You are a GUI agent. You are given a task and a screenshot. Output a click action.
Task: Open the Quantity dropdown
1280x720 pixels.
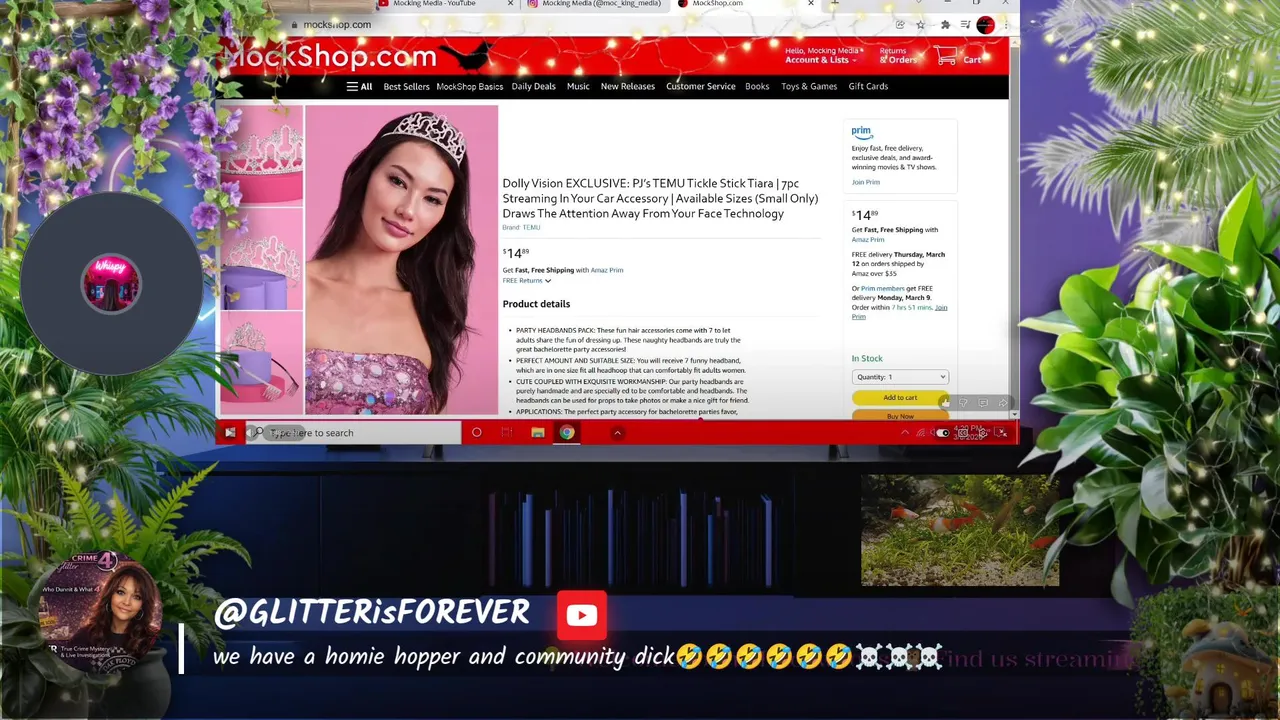click(x=900, y=377)
